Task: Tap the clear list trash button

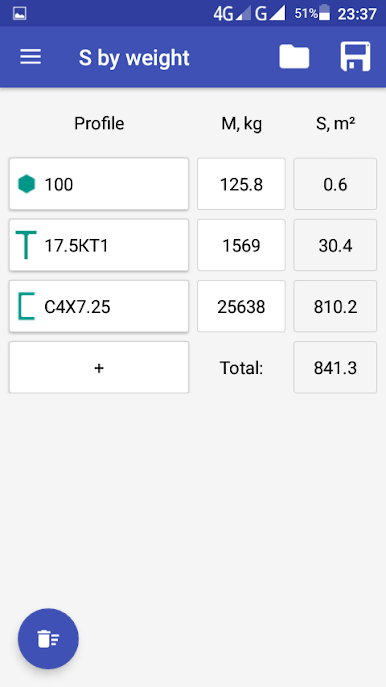Action: pos(48,638)
